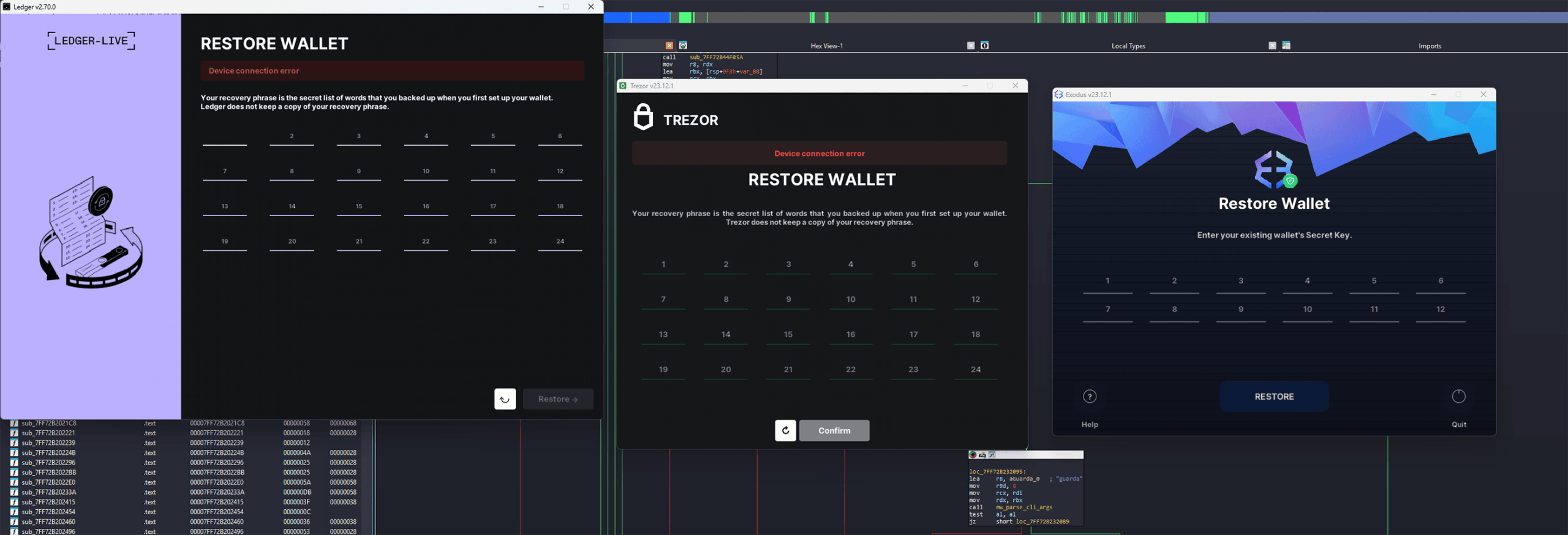Screen dimensions: 1568x535
Task: Select recovery word field 1 in the Exodus window
Action: (1107, 283)
